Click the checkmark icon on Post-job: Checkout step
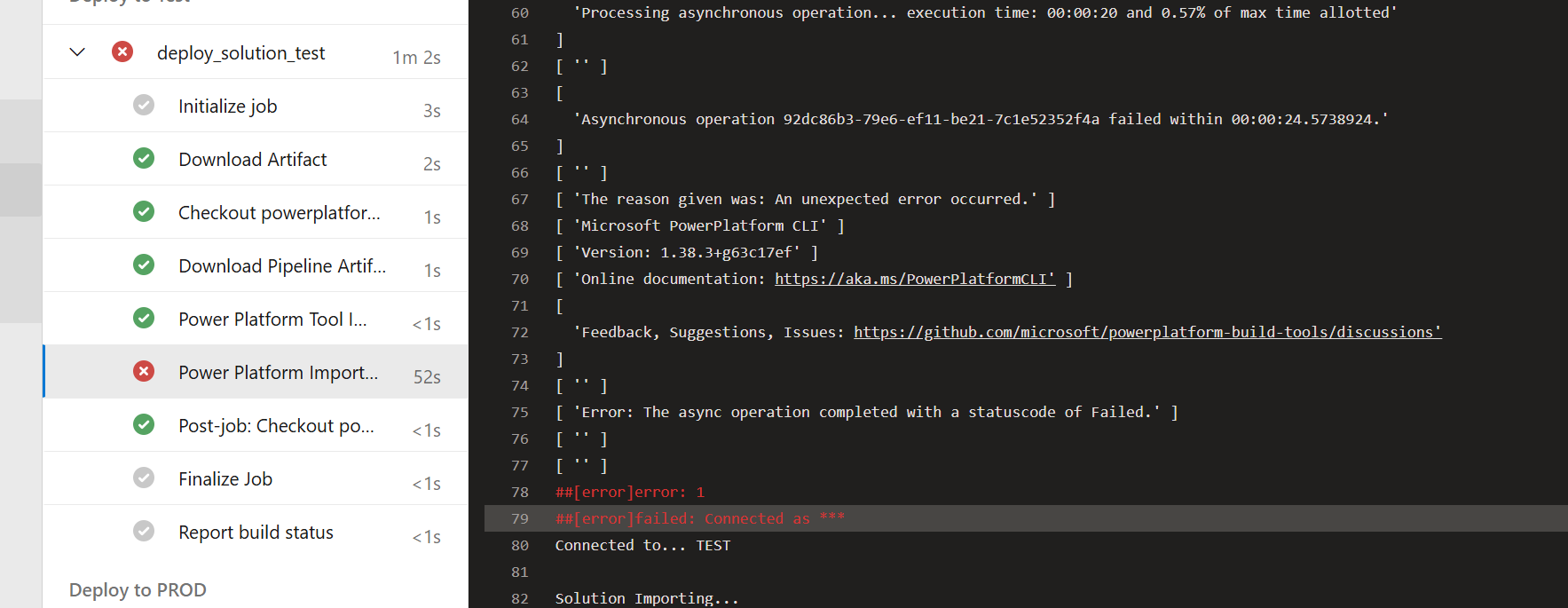The width and height of the screenshot is (1568, 608). point(144,424)
